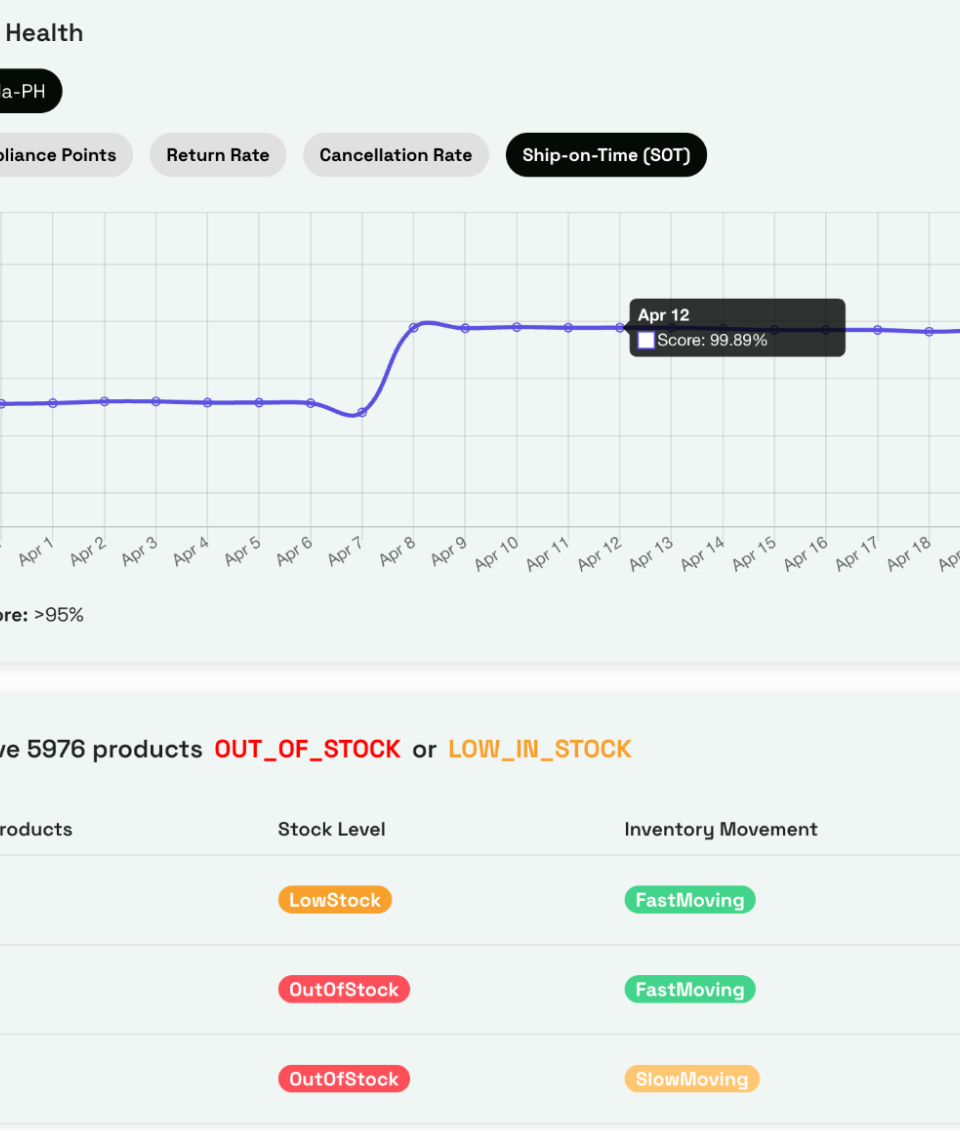Switch to the Cancellation Rate tab
This screenshot has height=1131, width=960.
(x=395, y=155)
